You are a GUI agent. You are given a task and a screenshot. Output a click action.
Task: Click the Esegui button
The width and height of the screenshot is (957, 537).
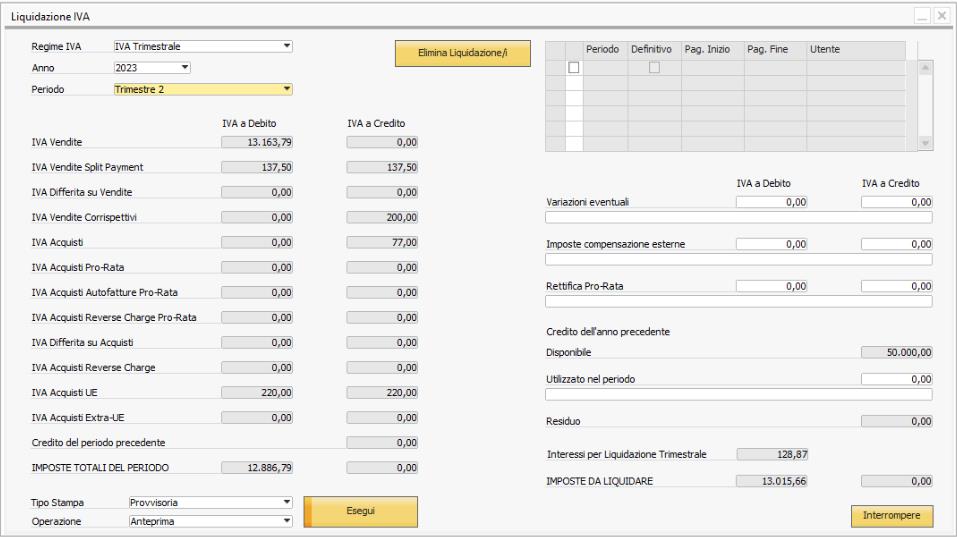pos(361,511)
